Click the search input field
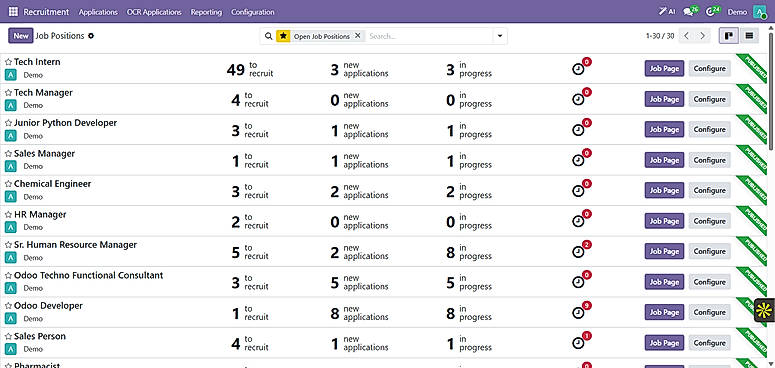The width and height of the screenshot is (775, 368). tap(429, 36)
